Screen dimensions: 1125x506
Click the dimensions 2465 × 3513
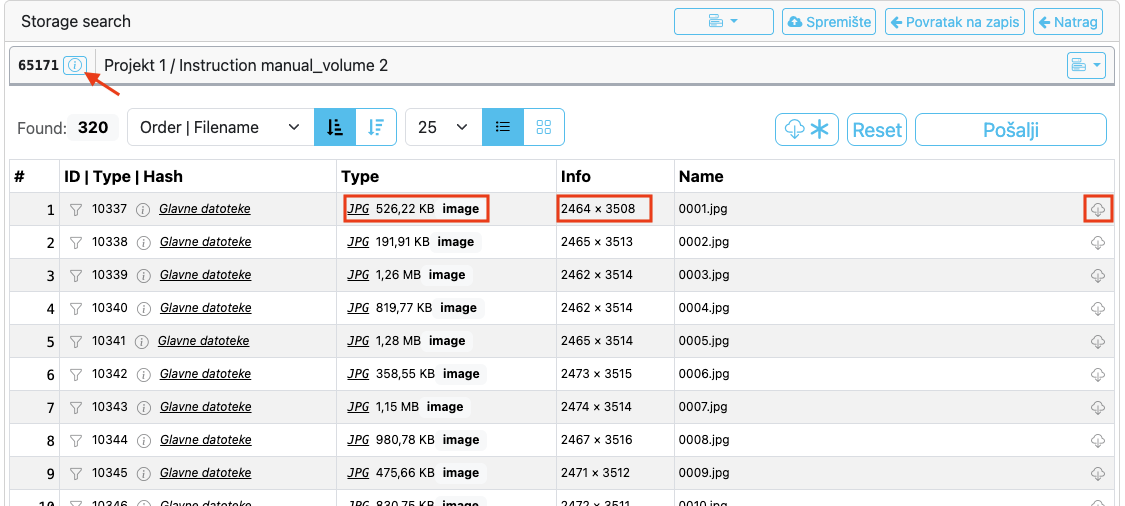[x=597, y=242]
